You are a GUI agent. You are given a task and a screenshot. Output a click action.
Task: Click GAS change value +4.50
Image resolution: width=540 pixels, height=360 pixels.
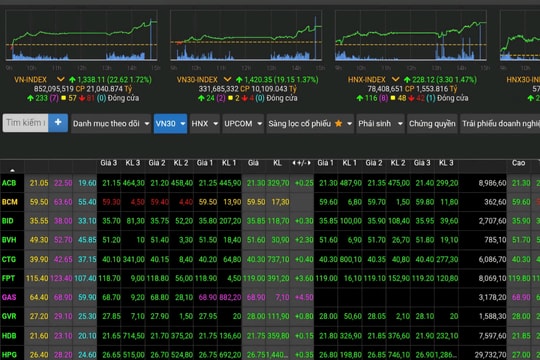(304, 297)
